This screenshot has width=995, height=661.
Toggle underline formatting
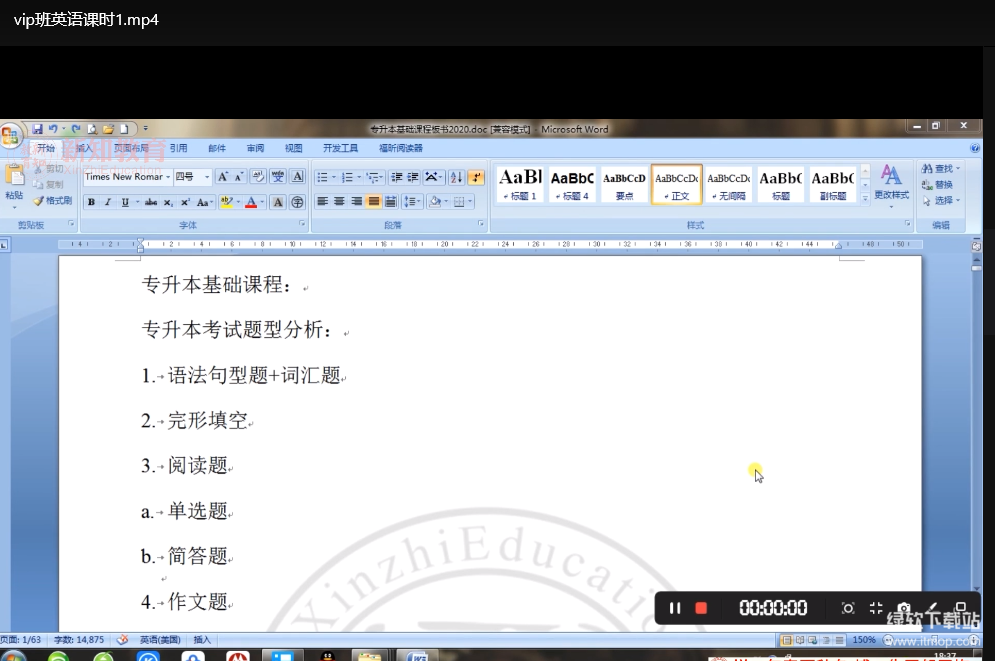[x=125, y=202]
